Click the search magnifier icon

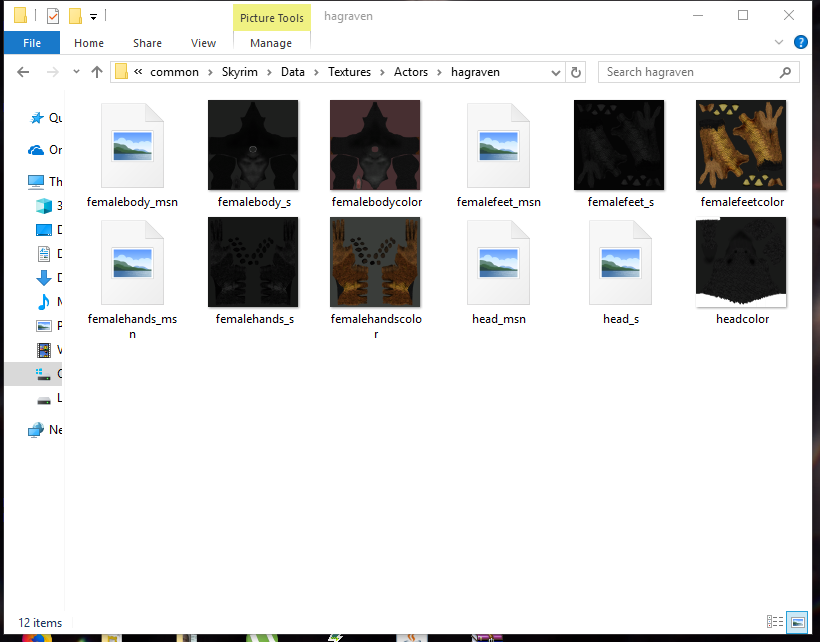(x=785, y=72)
